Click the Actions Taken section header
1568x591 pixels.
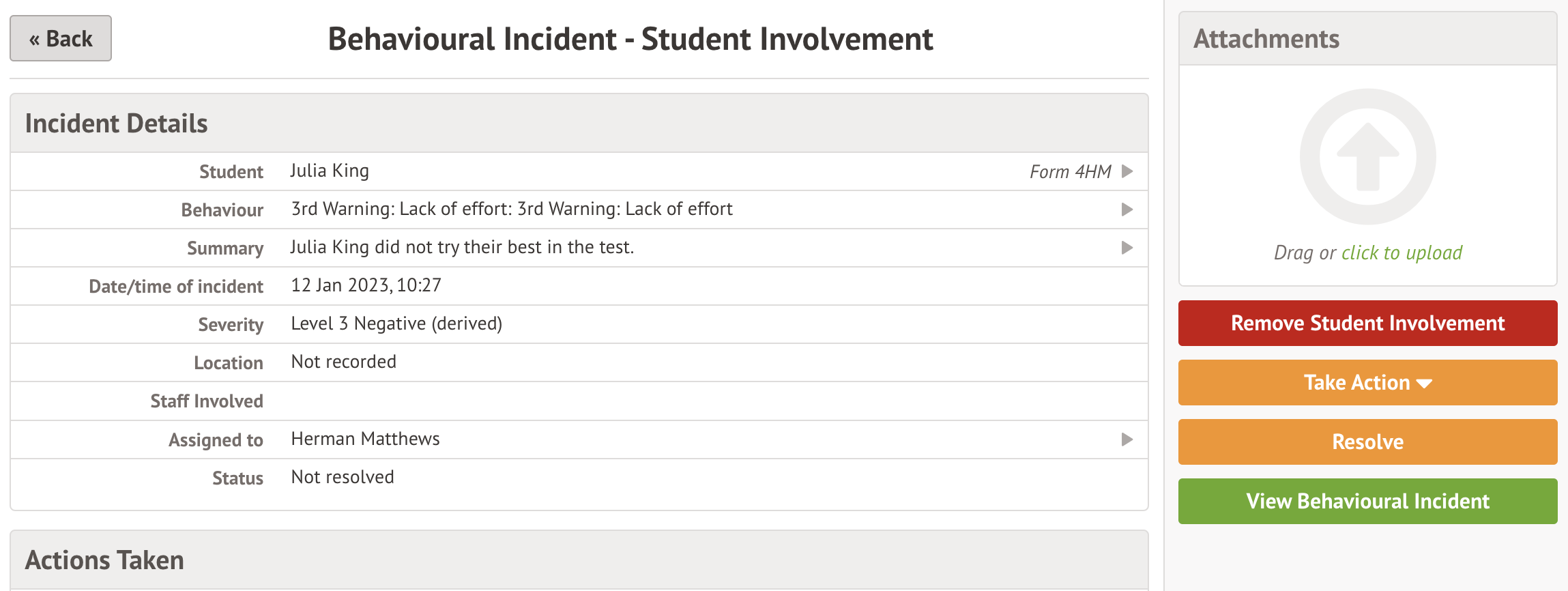click(104, 560)
